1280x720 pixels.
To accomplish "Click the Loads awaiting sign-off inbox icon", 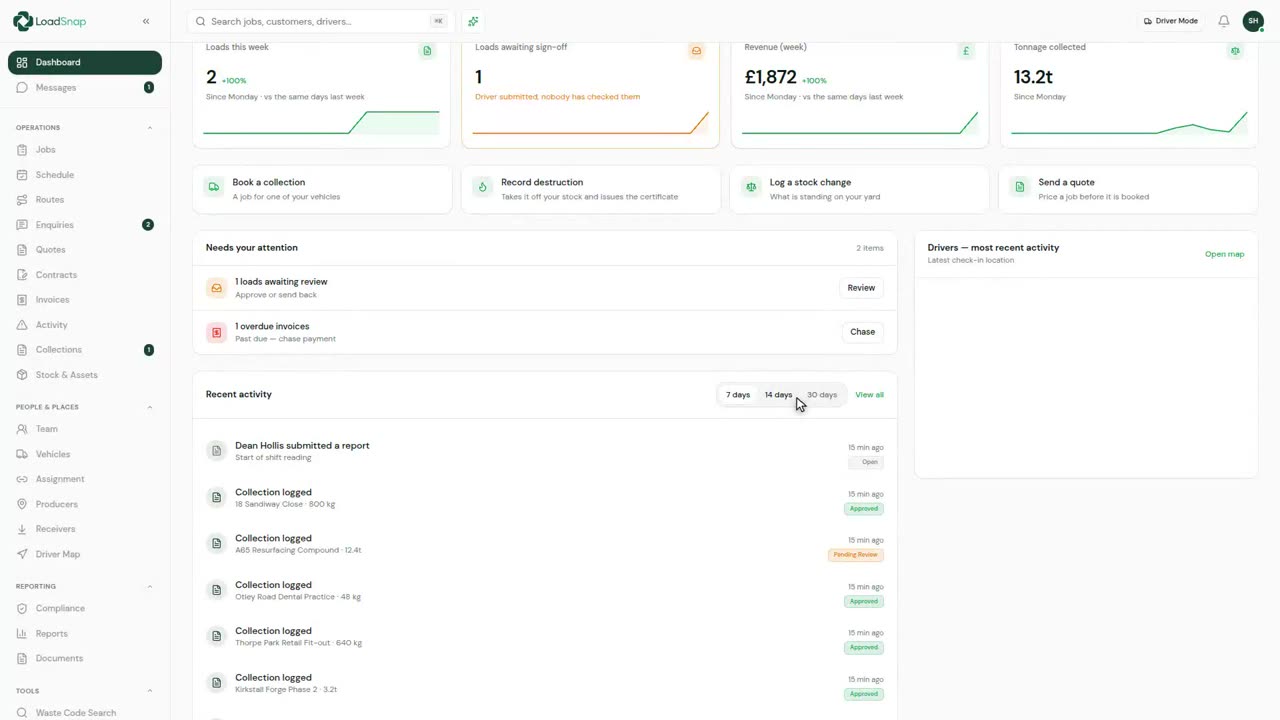I will pyautogui.click(x=696, y=51).
